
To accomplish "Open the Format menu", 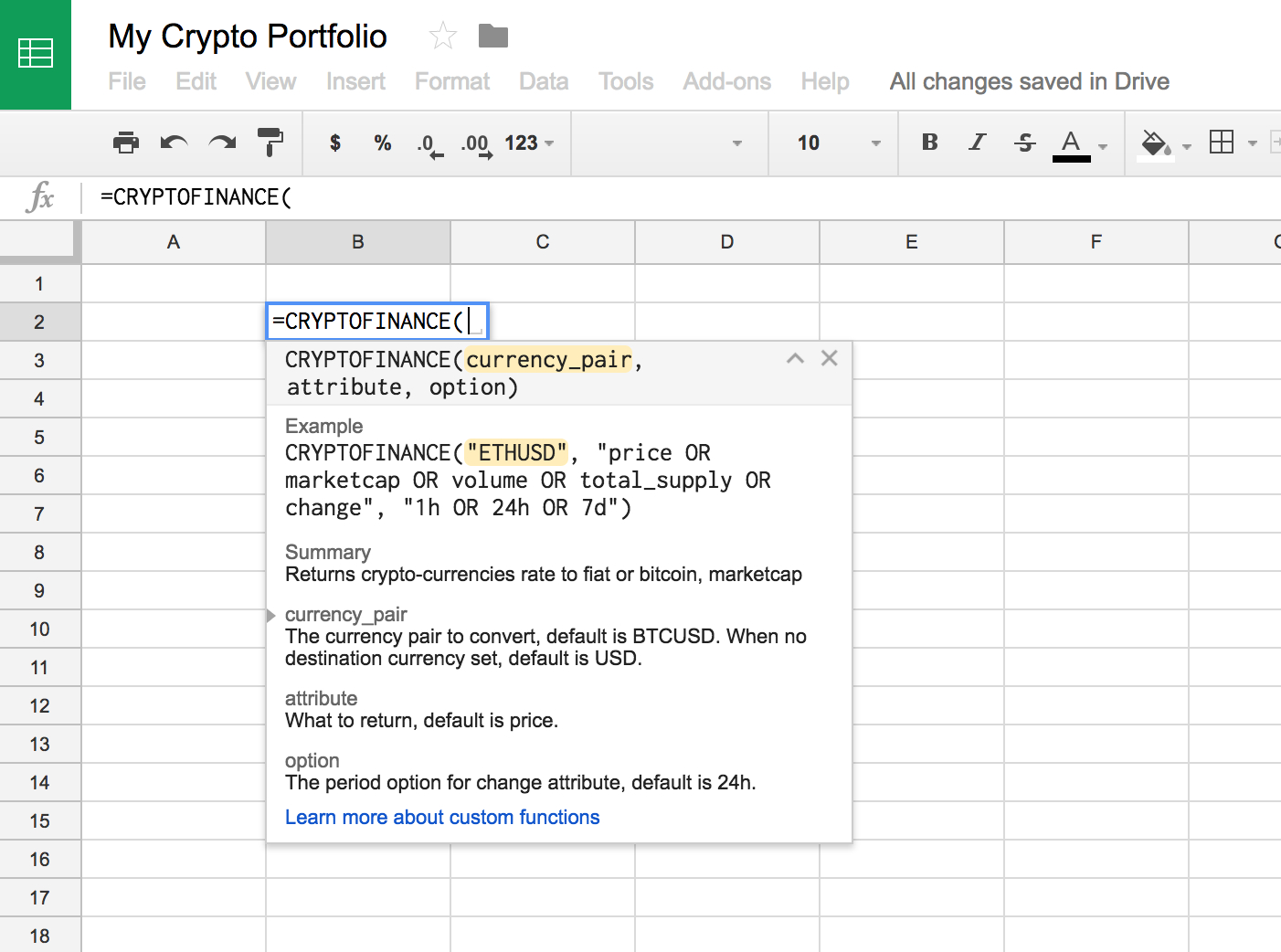I will (451, 81).
